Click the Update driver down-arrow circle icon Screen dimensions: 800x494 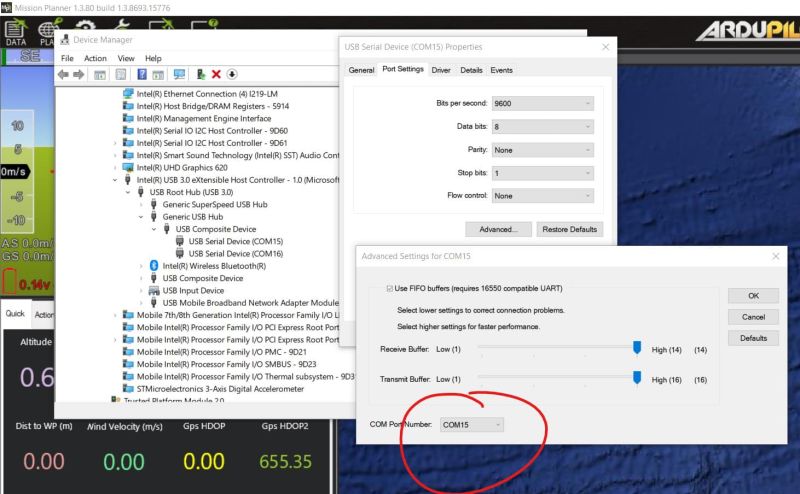[x=232, y=75]
